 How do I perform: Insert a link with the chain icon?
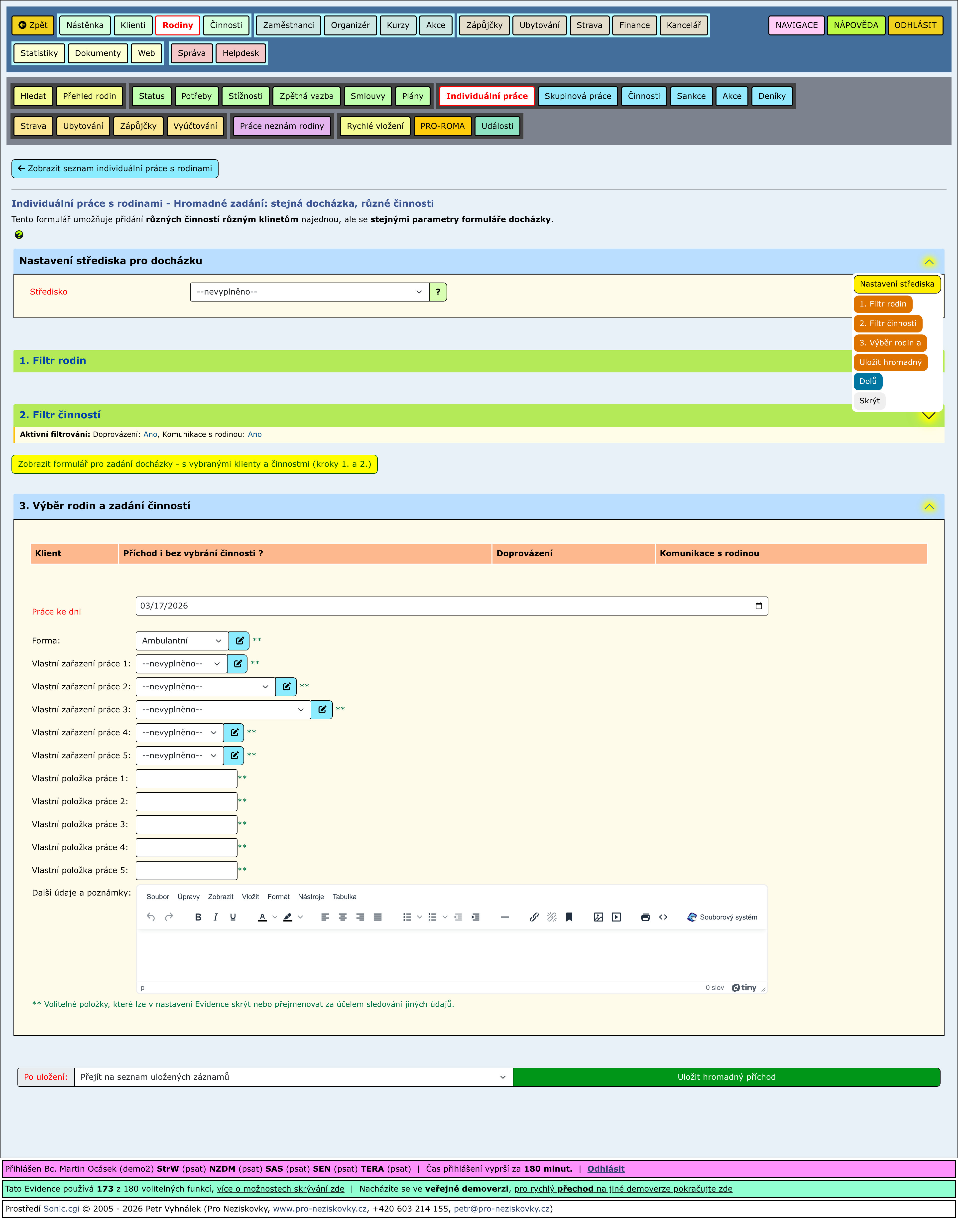click(x=534, y=918)
